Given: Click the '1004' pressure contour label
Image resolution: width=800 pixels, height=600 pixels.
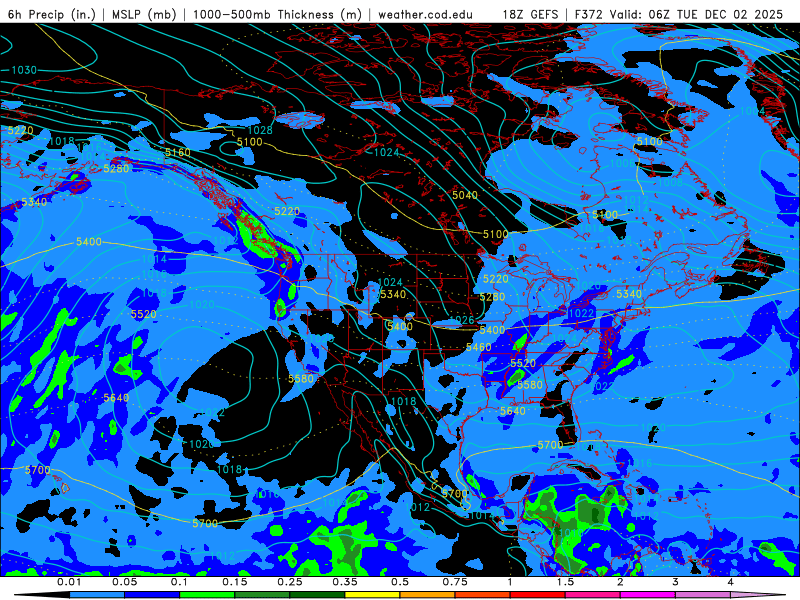Looking at the screenshot, I should coord(752,111).
